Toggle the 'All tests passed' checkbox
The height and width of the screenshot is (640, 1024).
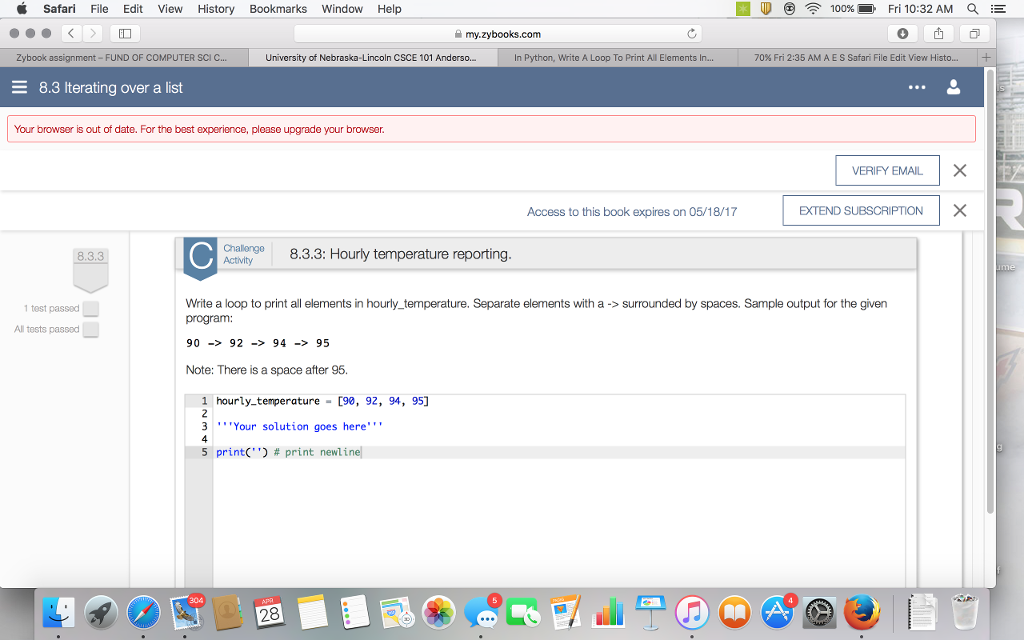coord(91,329)
